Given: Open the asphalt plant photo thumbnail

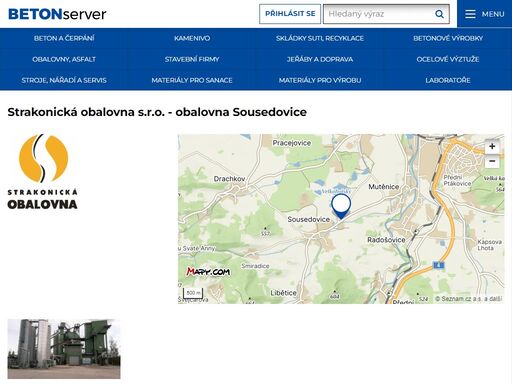Looking at the screenshot, I should pyautogui.click(x=64, y=349).
